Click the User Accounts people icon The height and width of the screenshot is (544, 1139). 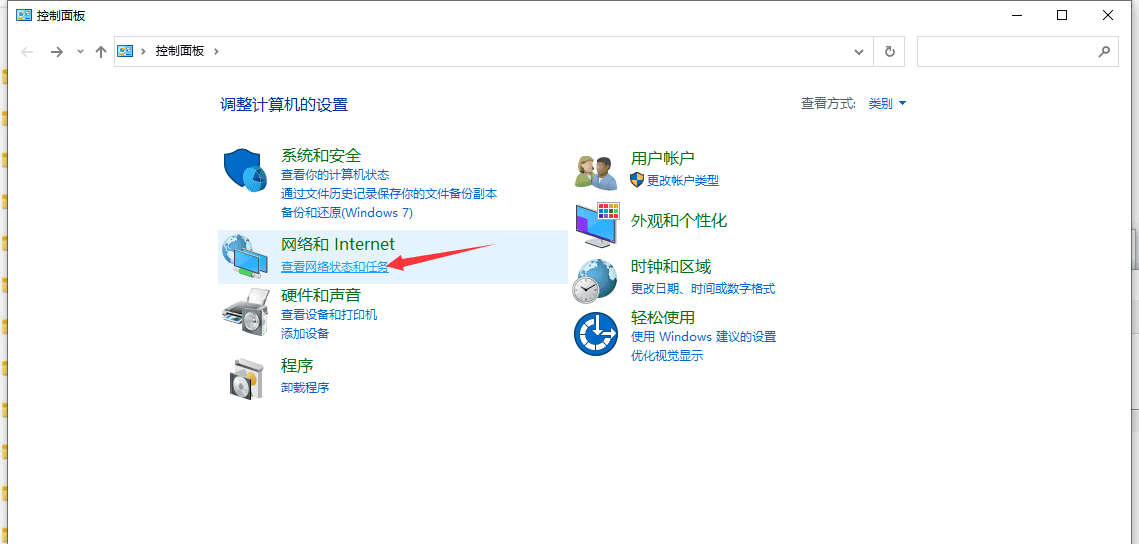coord(597,170)
